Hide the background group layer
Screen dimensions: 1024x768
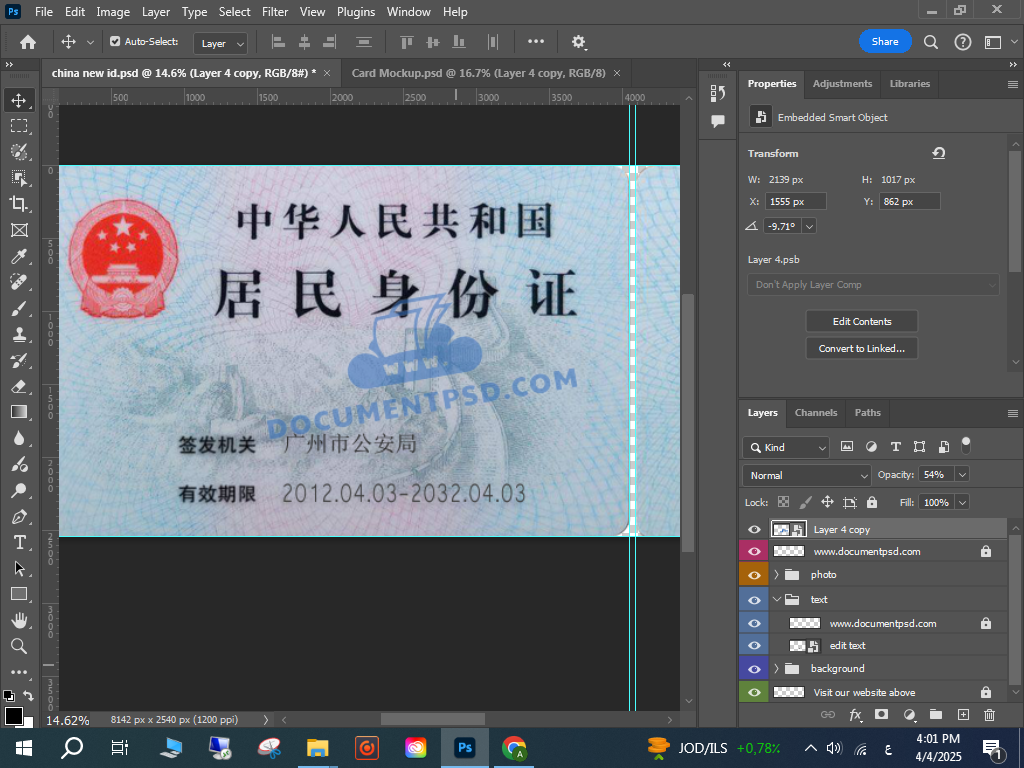point(754,669)
